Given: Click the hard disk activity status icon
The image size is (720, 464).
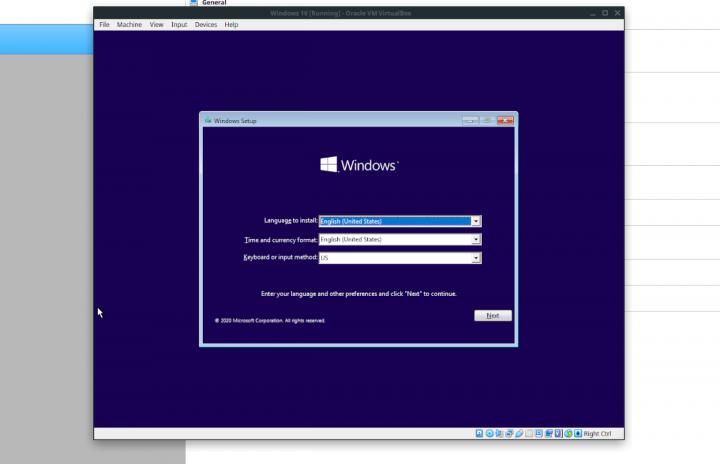Looking at the screenshot, I should point(479,433).
